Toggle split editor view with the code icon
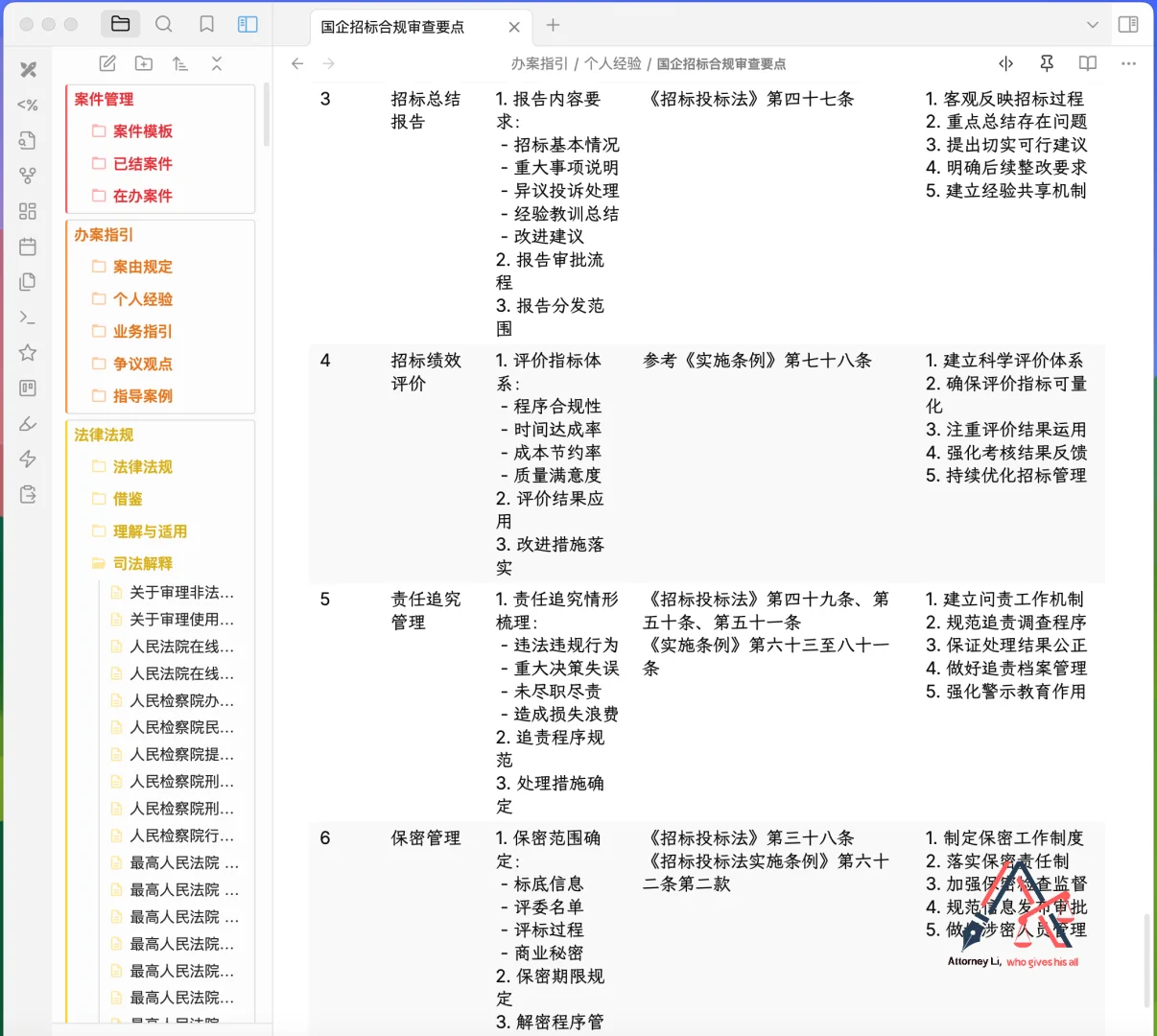This screenshot has width=1157, height=1036. [1005, 63]
